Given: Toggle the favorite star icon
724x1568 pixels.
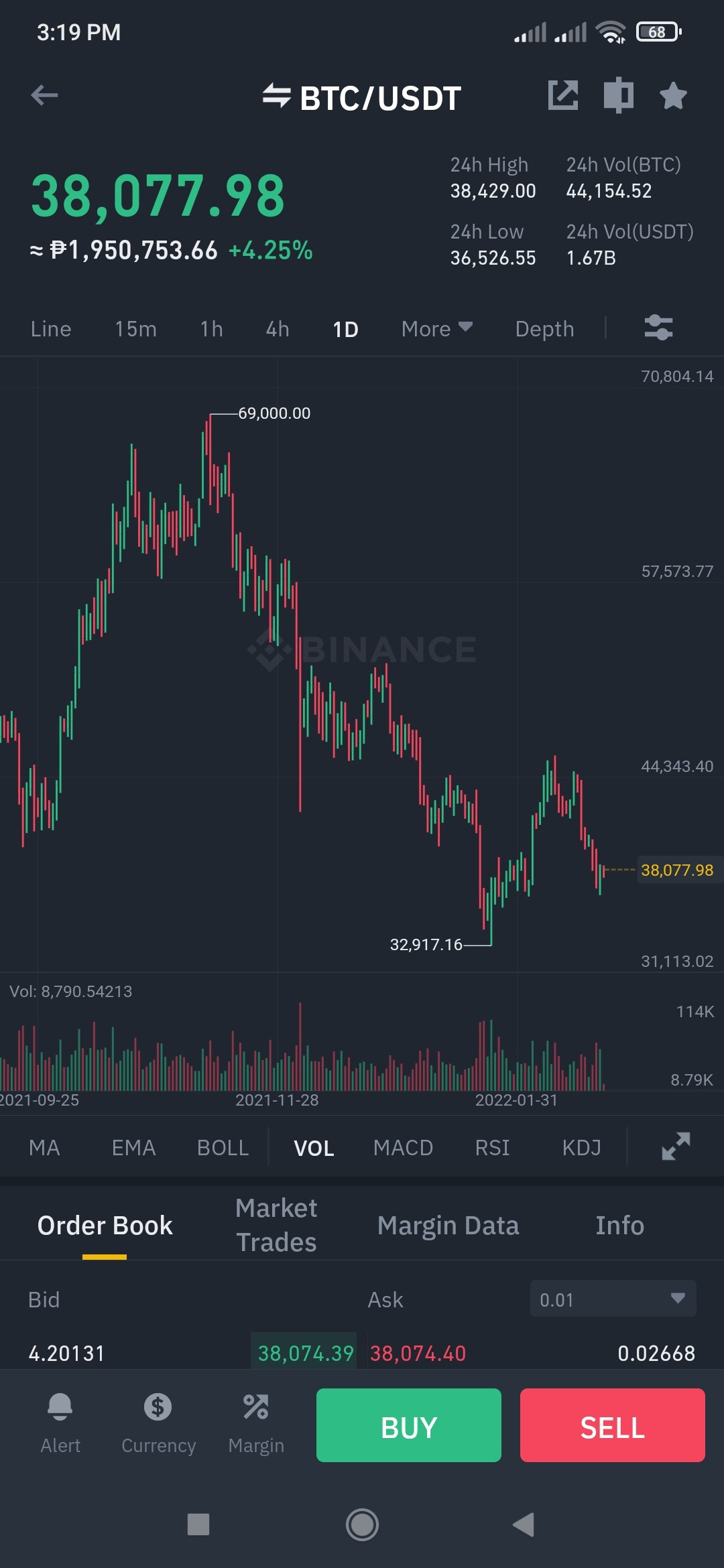Looking at the screenshot, I should [x=673, y=96].
